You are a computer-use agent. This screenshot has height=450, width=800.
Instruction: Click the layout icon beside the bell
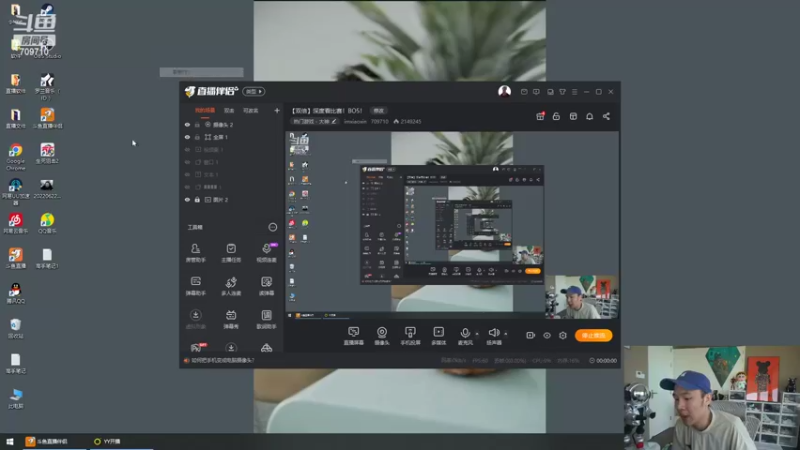573,116
